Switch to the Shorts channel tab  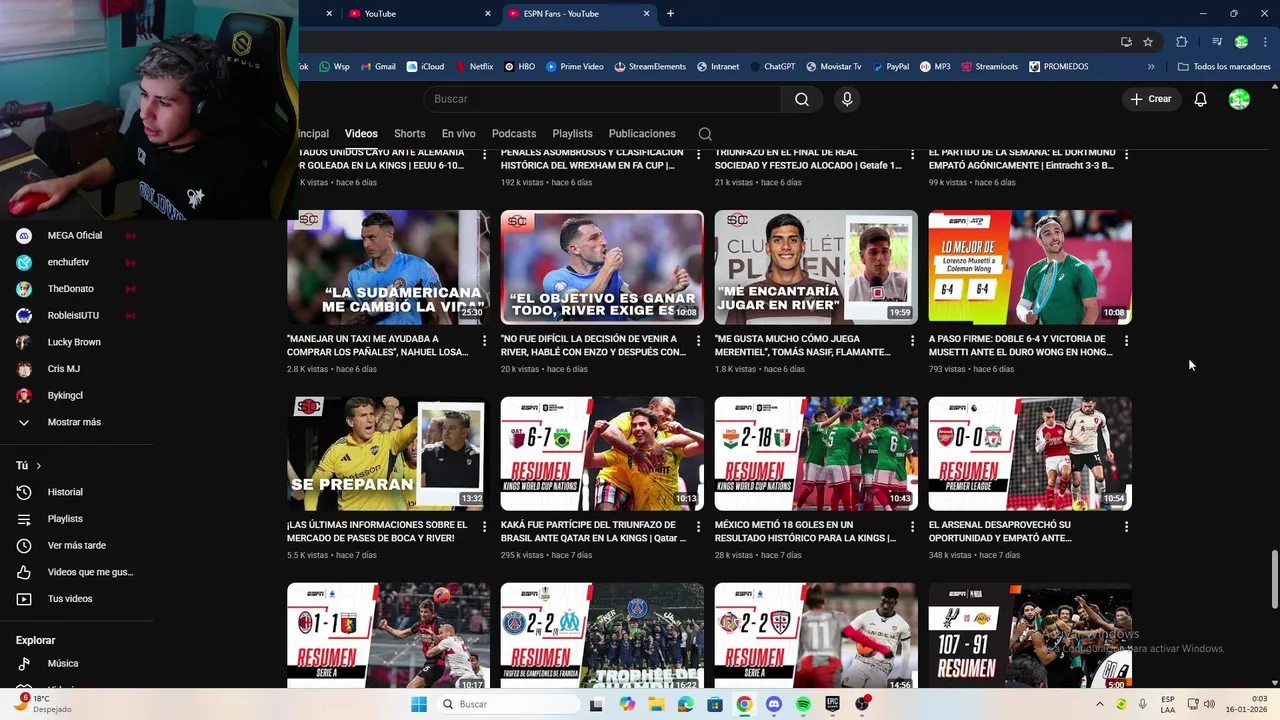[x=409, y=134]
